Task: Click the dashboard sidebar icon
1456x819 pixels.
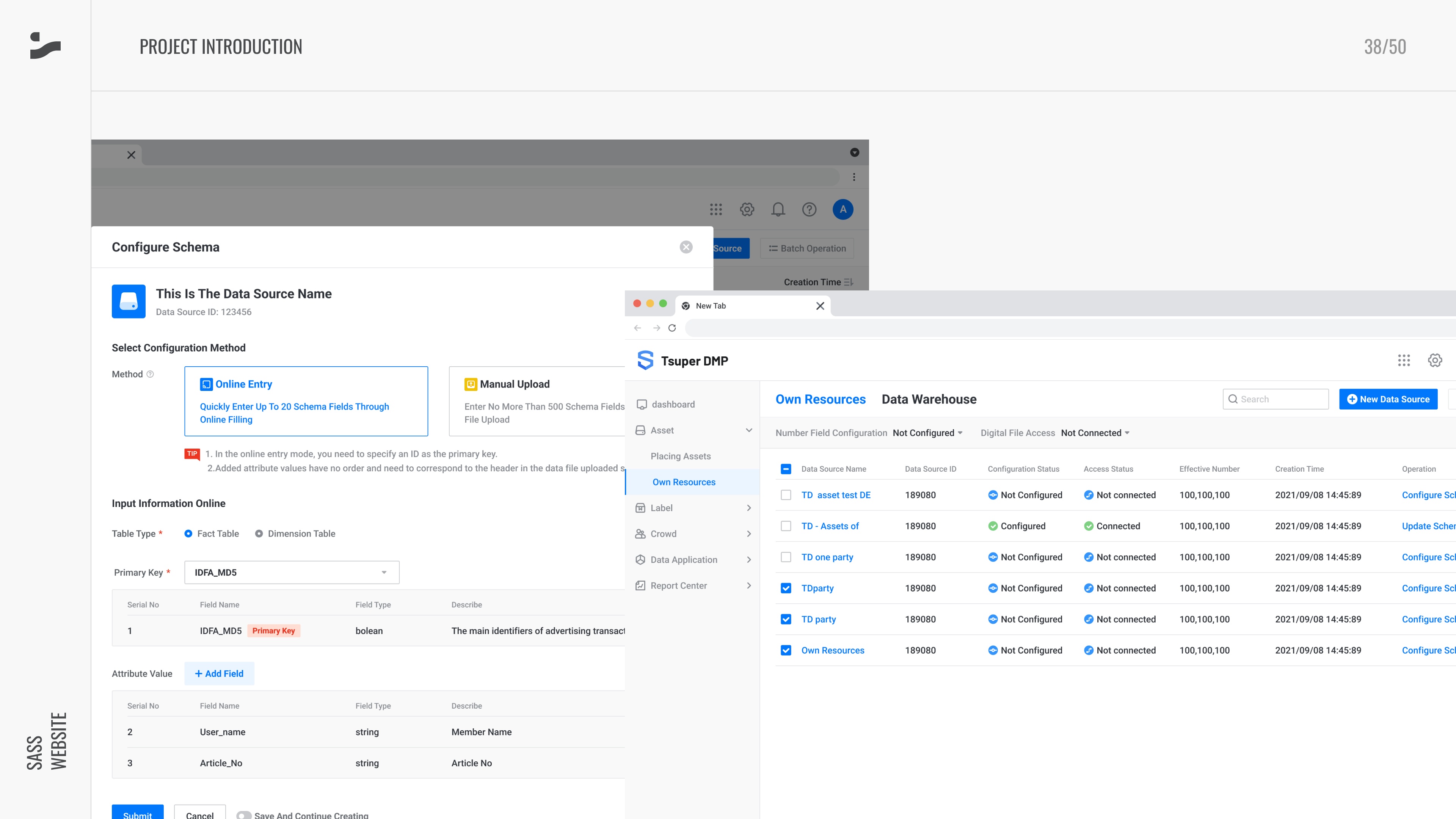Action: click(x=642, y=404)
